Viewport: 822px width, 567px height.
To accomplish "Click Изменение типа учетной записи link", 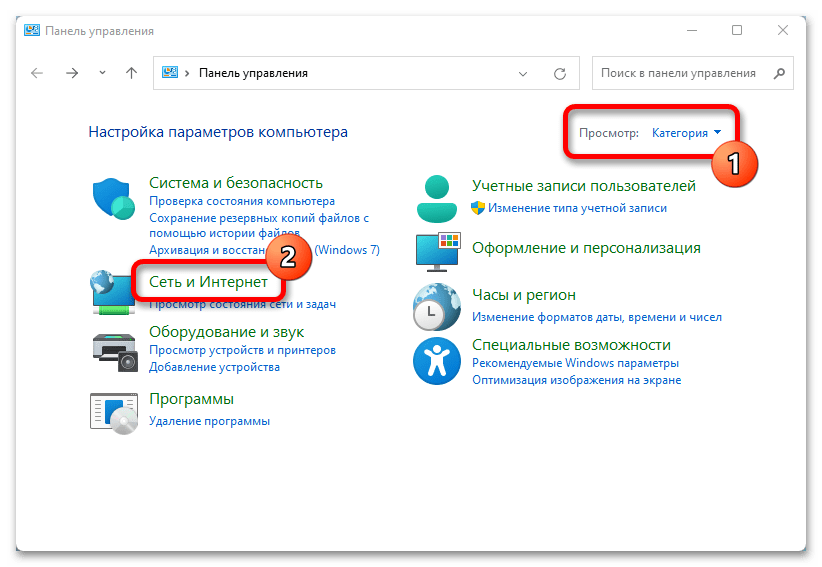I will click(577, 208).
